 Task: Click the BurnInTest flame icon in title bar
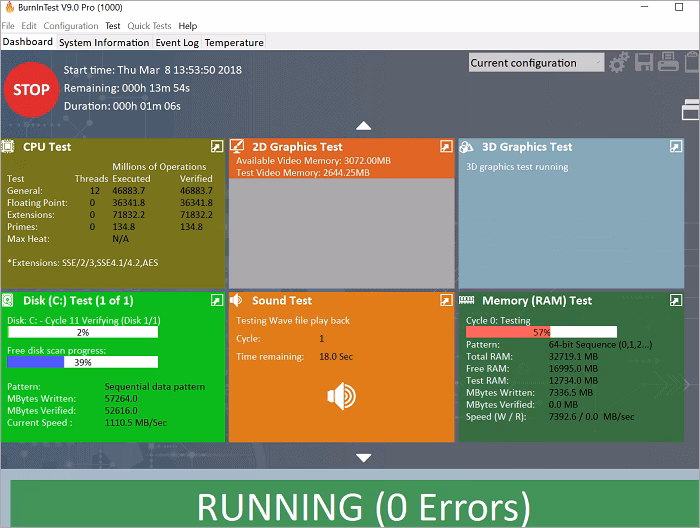9,7
